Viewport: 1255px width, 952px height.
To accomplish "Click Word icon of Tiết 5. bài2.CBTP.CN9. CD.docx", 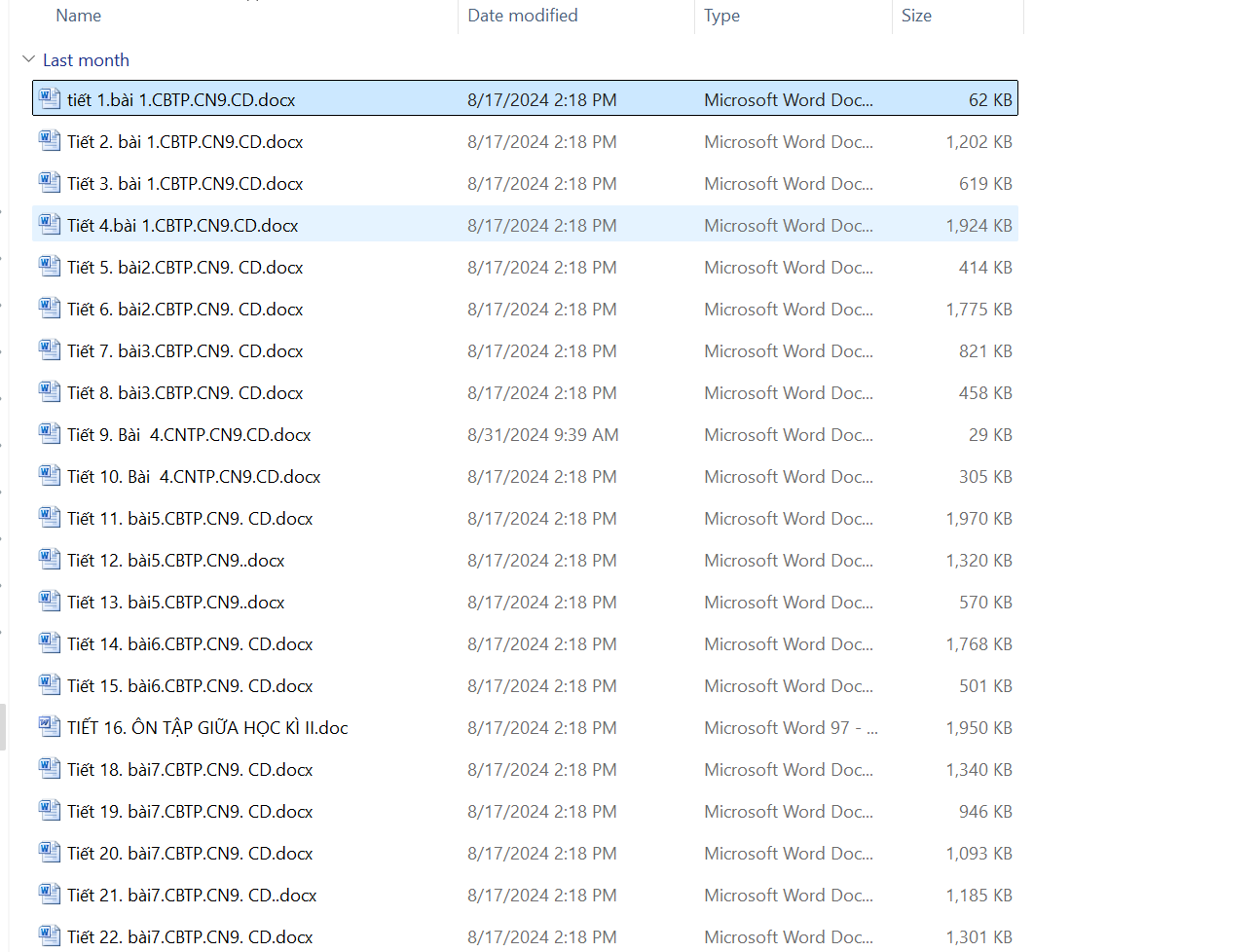I will tap(50, 266).
